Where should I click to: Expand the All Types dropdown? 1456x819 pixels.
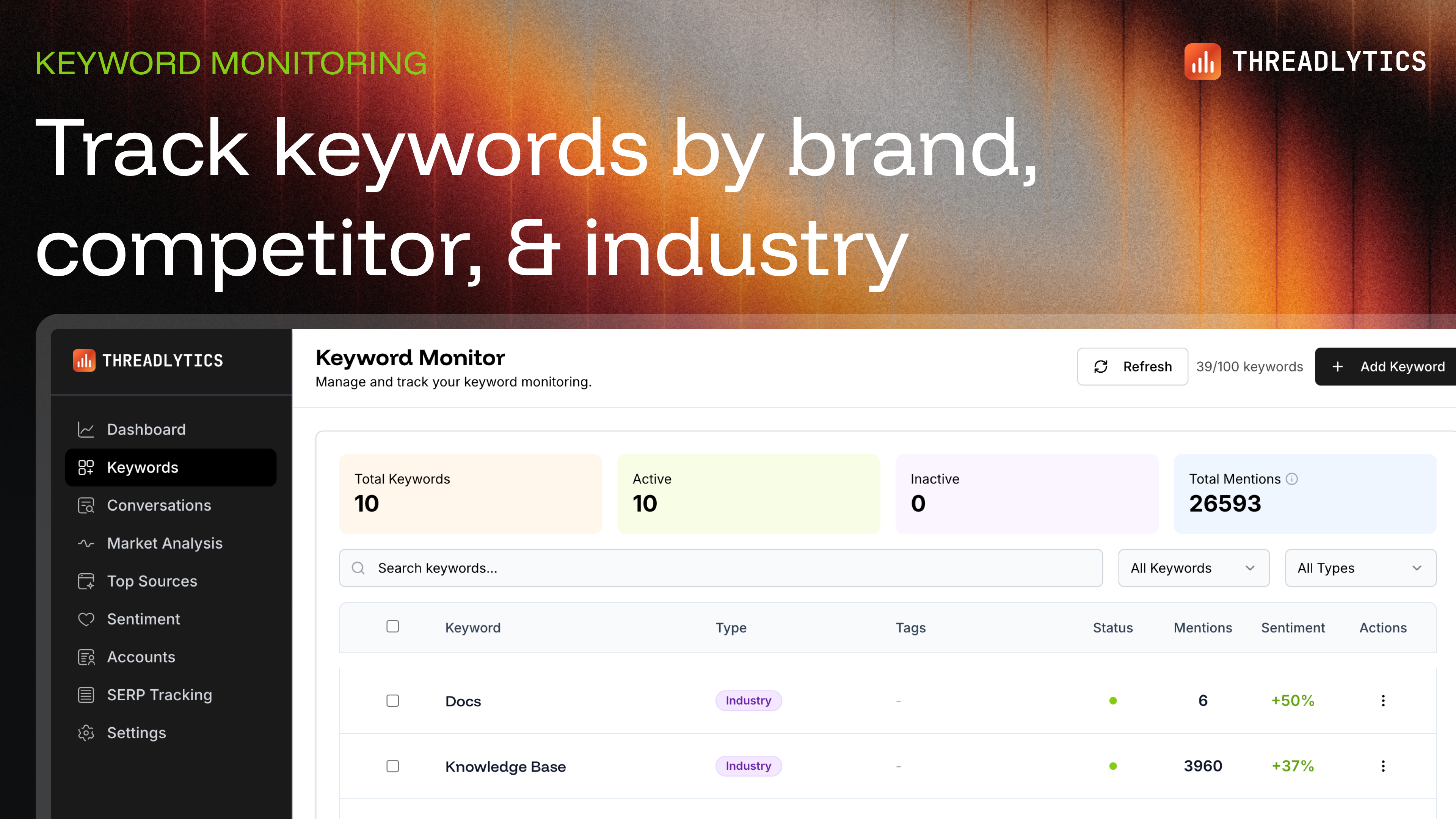(1360, 568)
